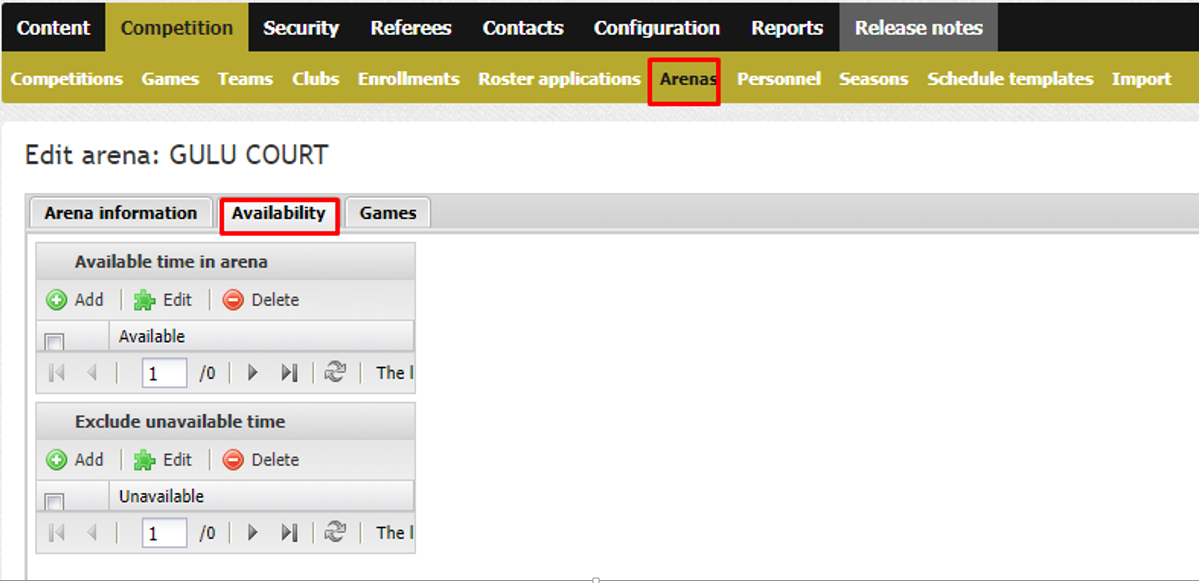Click page number field in Unavailable time grid
This screenshot has width=1199, height=583.
tap(164, 533)
